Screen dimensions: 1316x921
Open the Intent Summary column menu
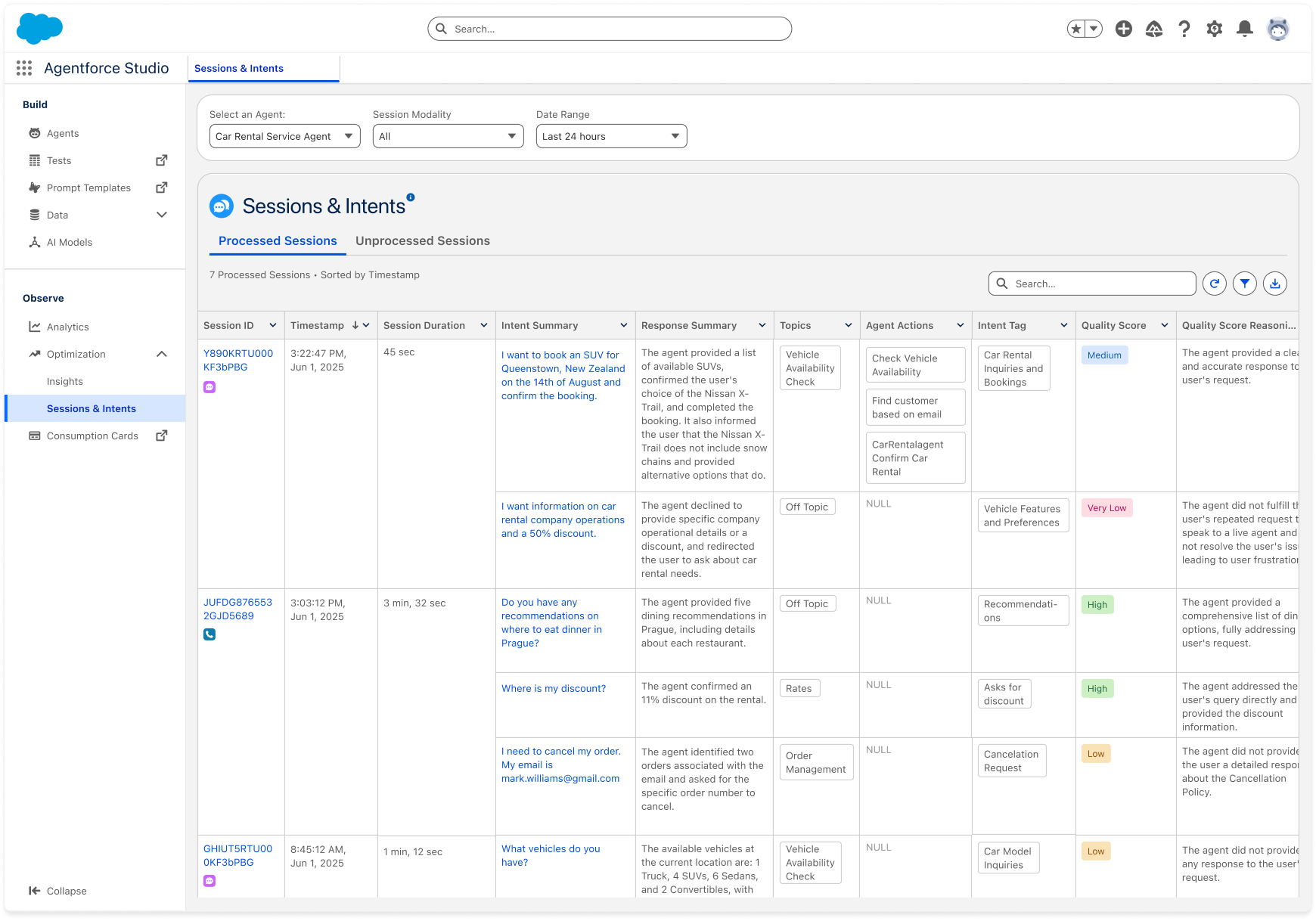tap(624, 325)
